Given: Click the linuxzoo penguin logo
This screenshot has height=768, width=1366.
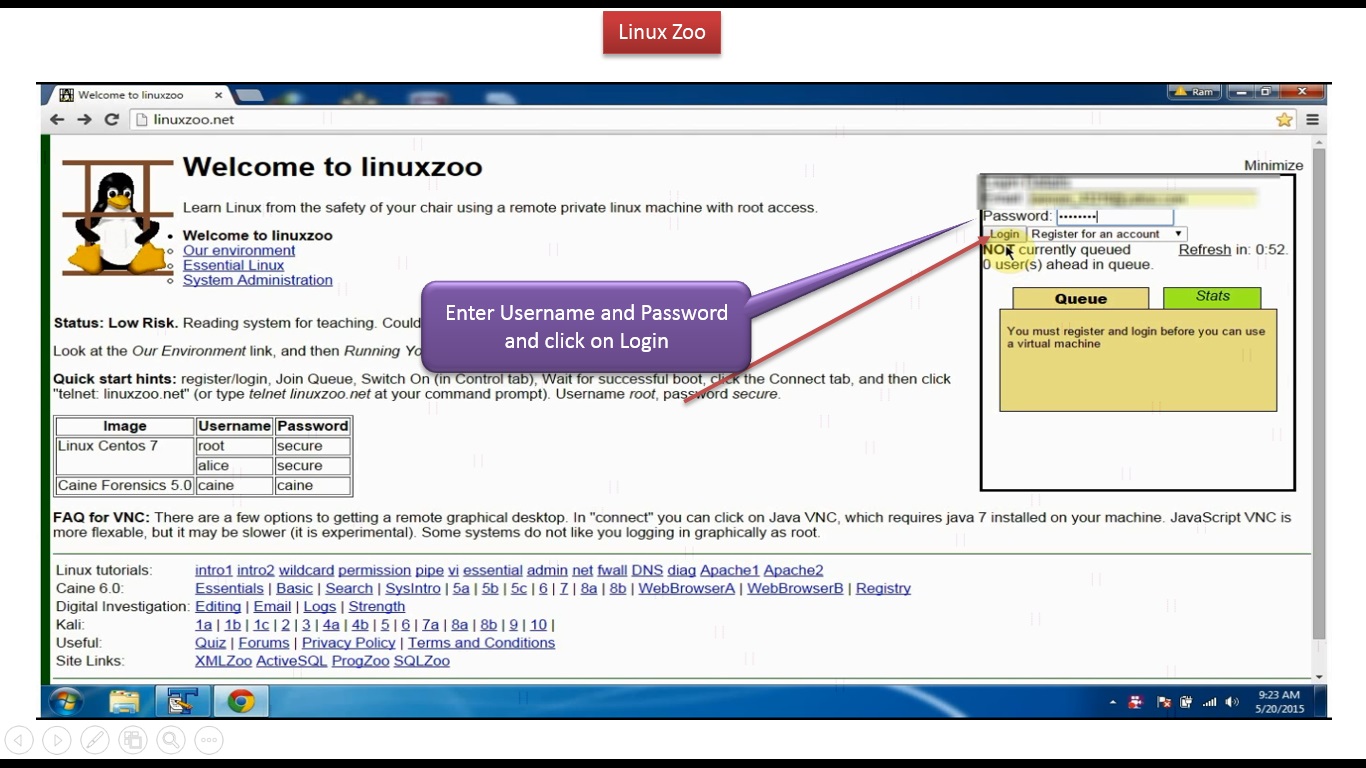Looking at the screenshot, I should point(118,218).
